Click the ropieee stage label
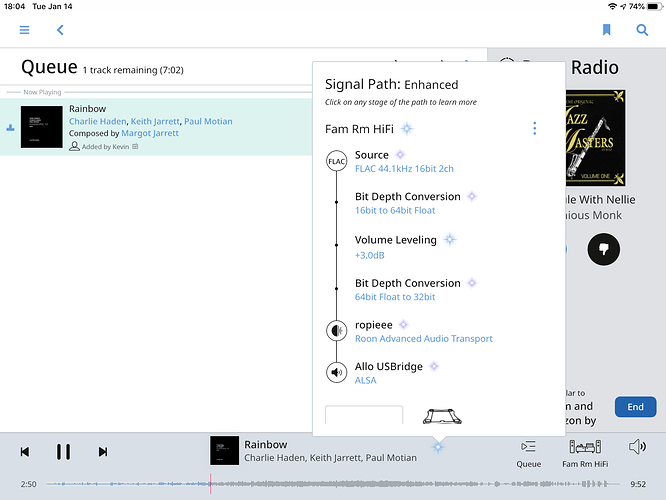The image size is (666, 500). point(374,325)
